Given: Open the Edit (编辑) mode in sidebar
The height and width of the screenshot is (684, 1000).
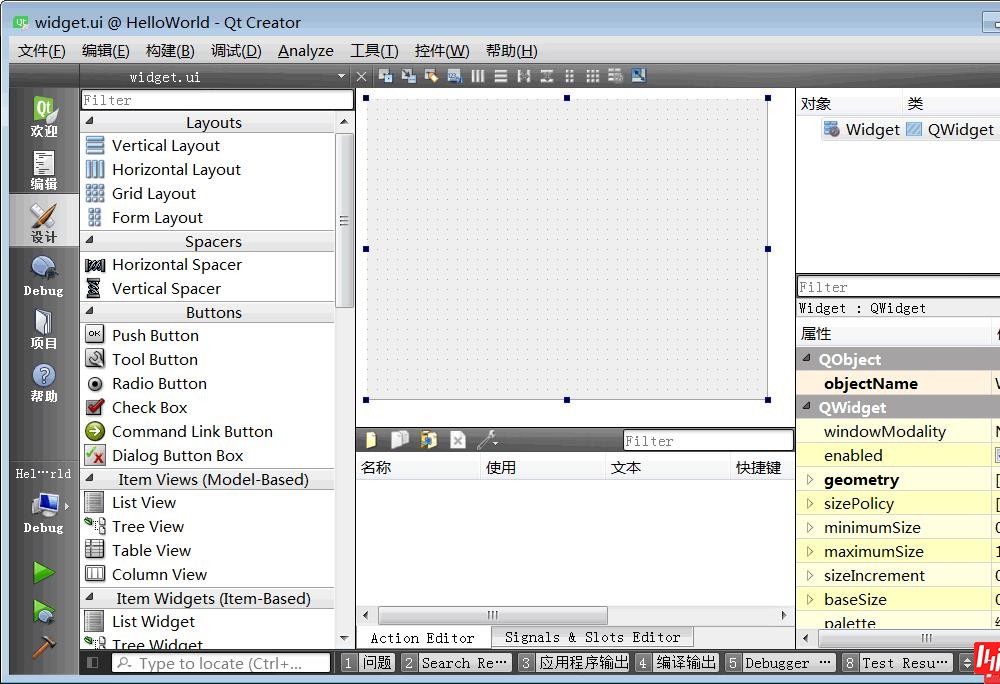Looking at the screenshot, I should point(44,169).
